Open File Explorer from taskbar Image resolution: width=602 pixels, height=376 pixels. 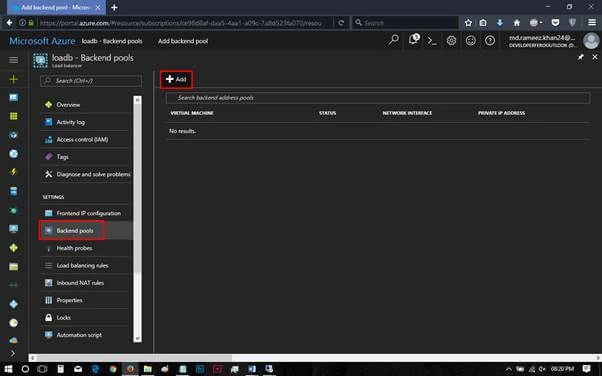pyautogui.click(x=148, y=369)
